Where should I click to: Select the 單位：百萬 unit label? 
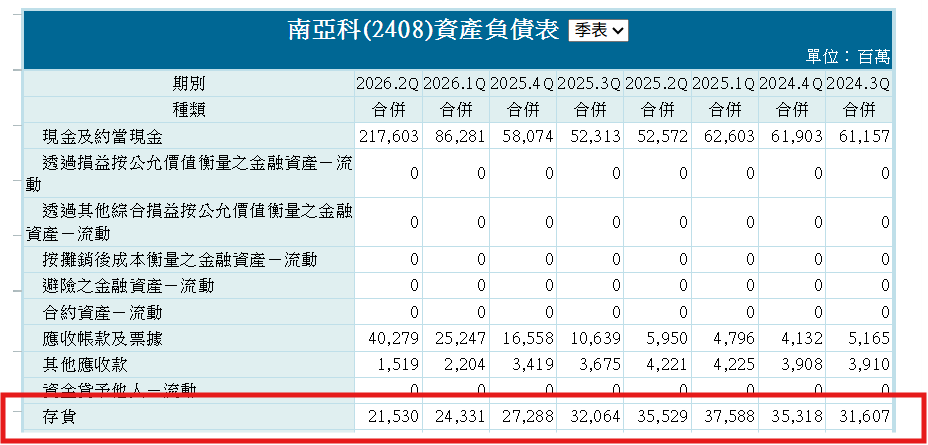pos(848,57)
